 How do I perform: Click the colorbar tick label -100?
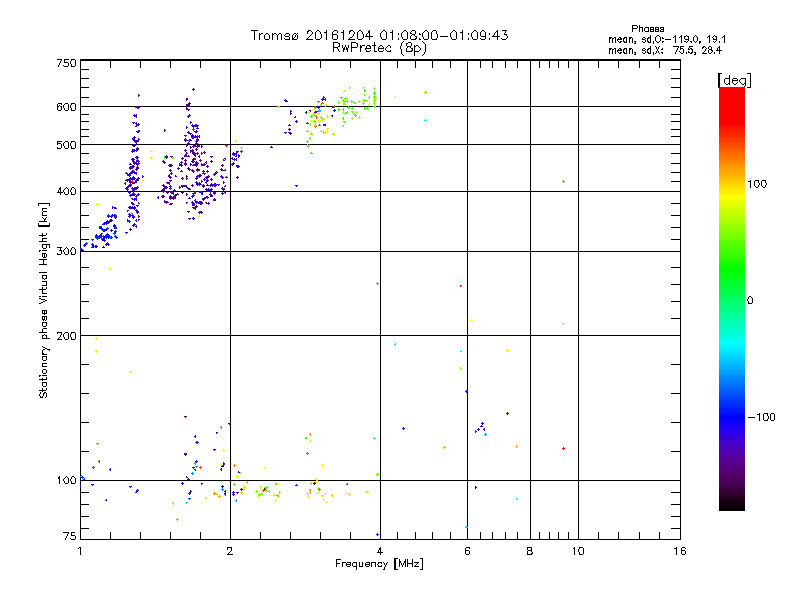[x=760, y=417]
